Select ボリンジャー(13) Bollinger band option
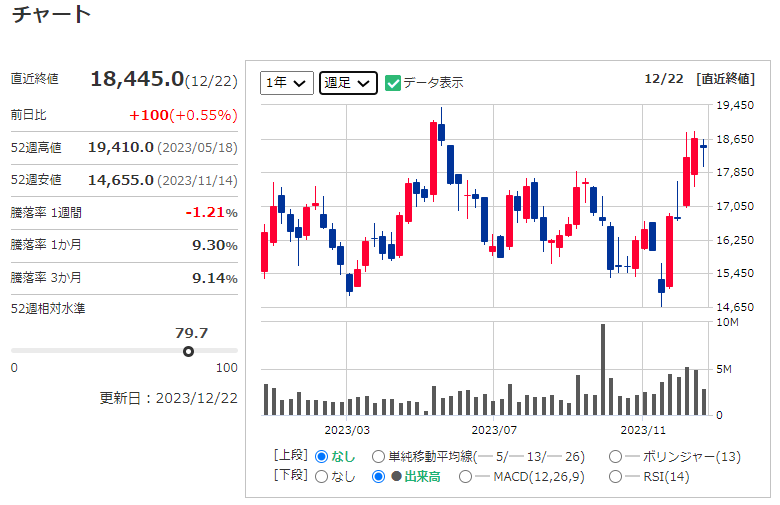This screenshot has height=505, width=780. click(x=615, y=457)
